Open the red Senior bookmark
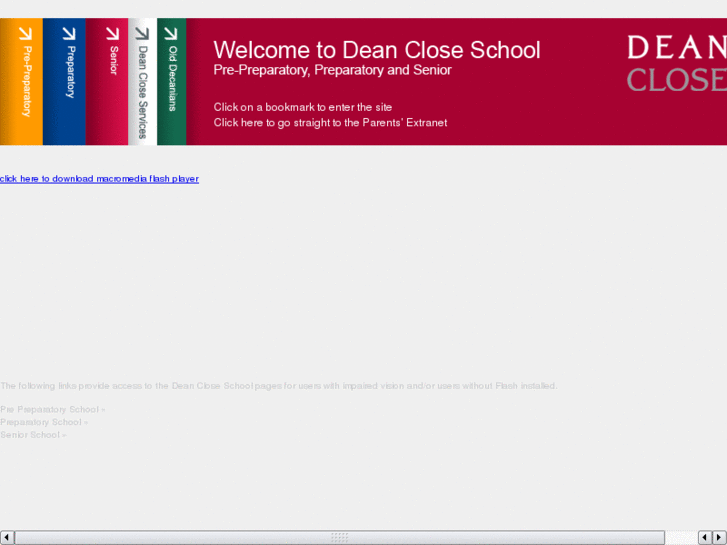The image size is (727, 545). (107, 82)
